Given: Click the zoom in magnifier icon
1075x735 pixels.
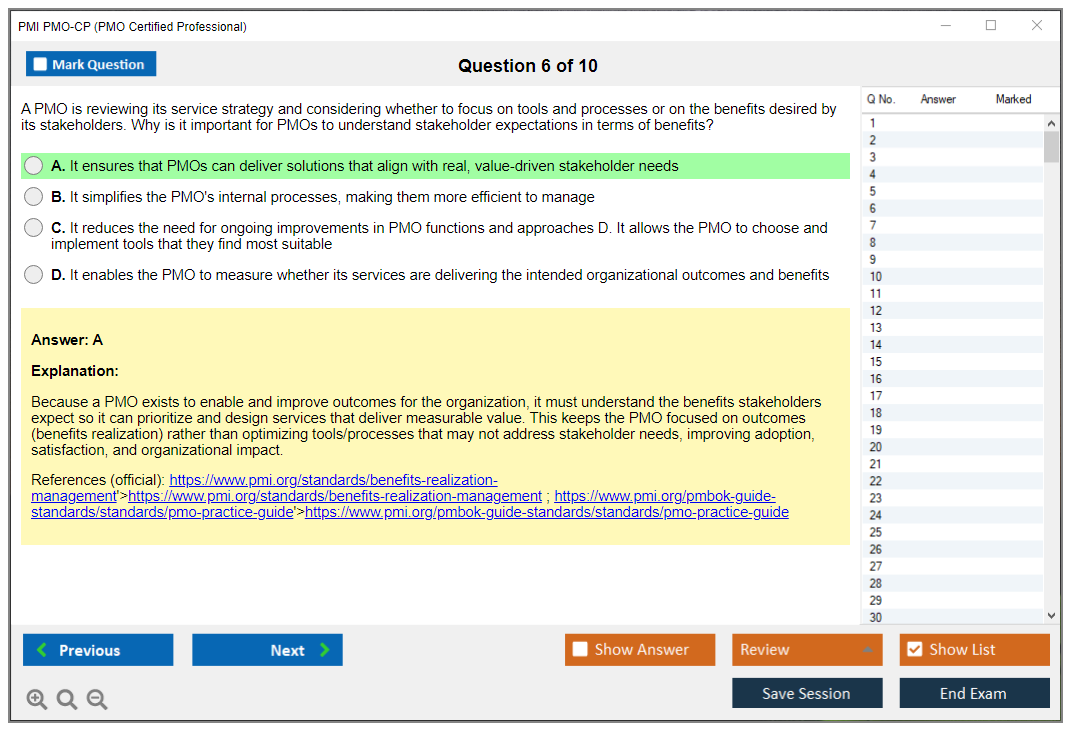Looking at the screenshot, I should click(37, 699).
